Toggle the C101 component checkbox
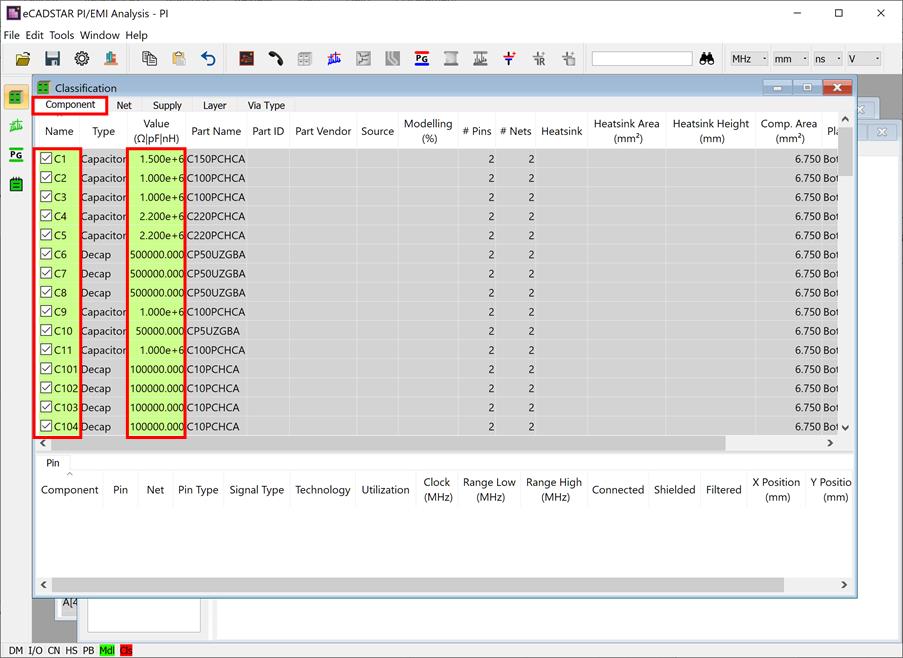This screenshot has height=658, width=903. tap(46, 368)
